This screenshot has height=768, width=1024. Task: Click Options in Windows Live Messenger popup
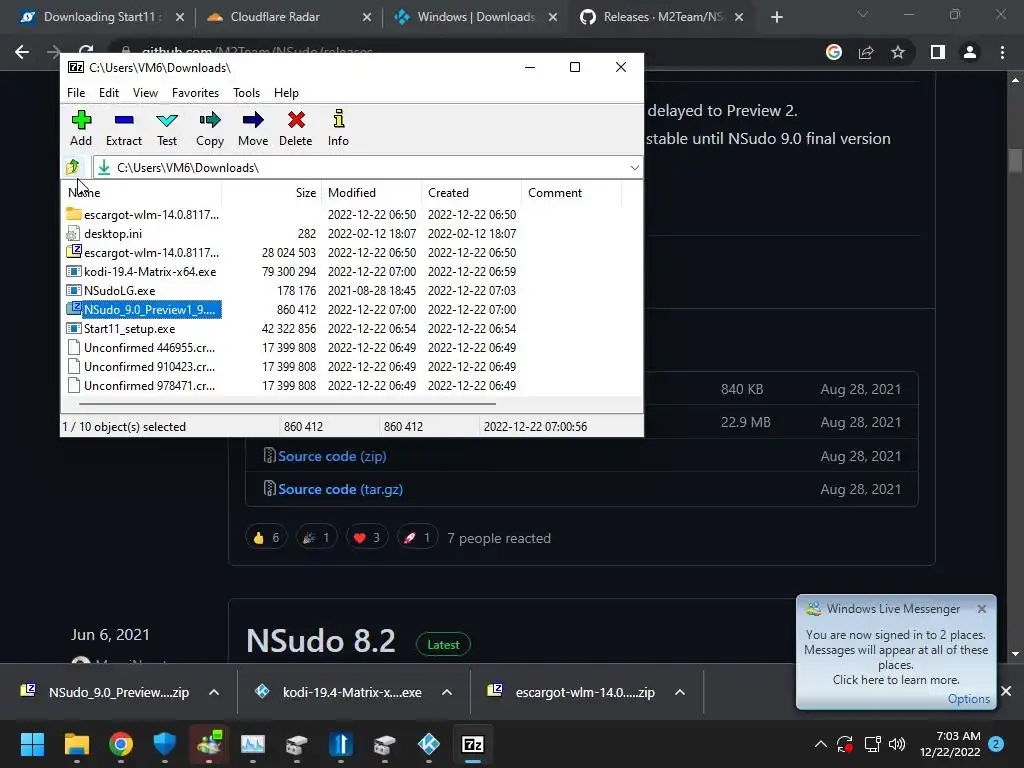click(968, 699)
